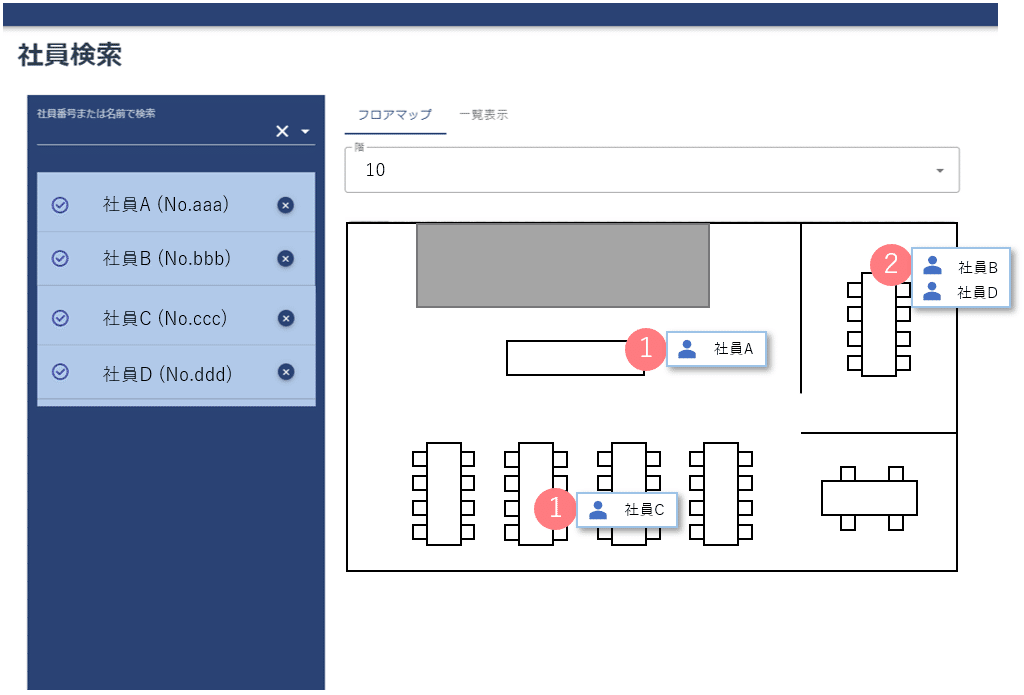Screen dimensions: 1024x695
Task: Click the red '1' marker beside 社員C
Action: (x=556, y=509)
